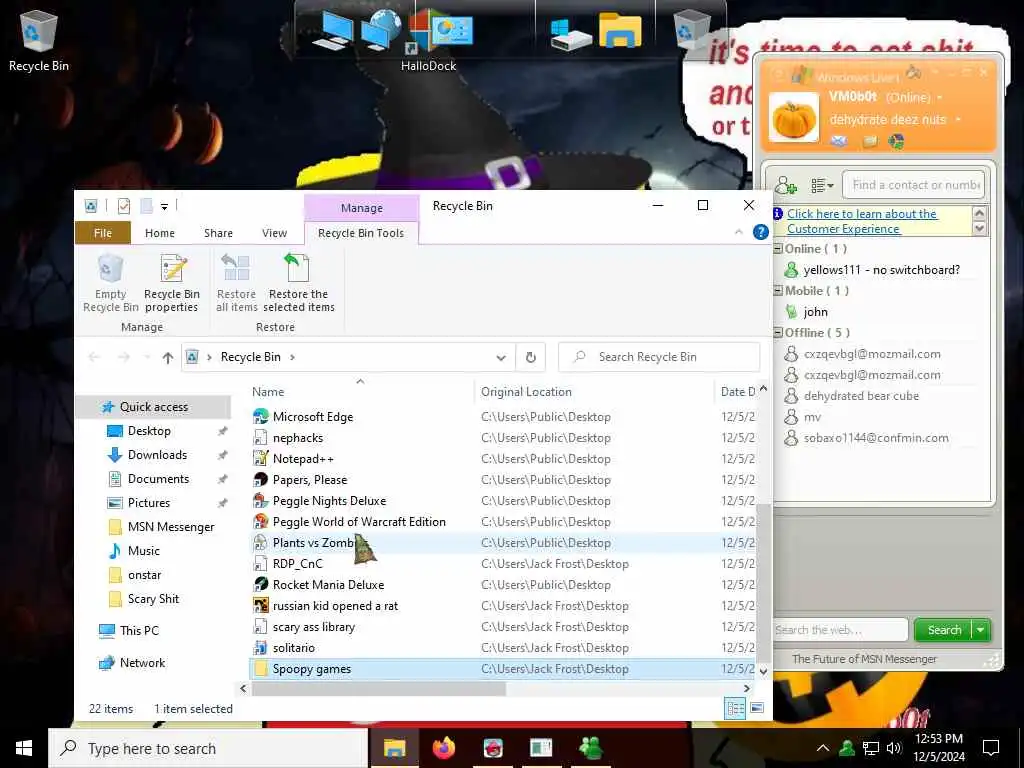This screenshot has height=768, width=1024.
Task: Click VM0b0t pumpkin display picture
Action: tap(794, 118)
